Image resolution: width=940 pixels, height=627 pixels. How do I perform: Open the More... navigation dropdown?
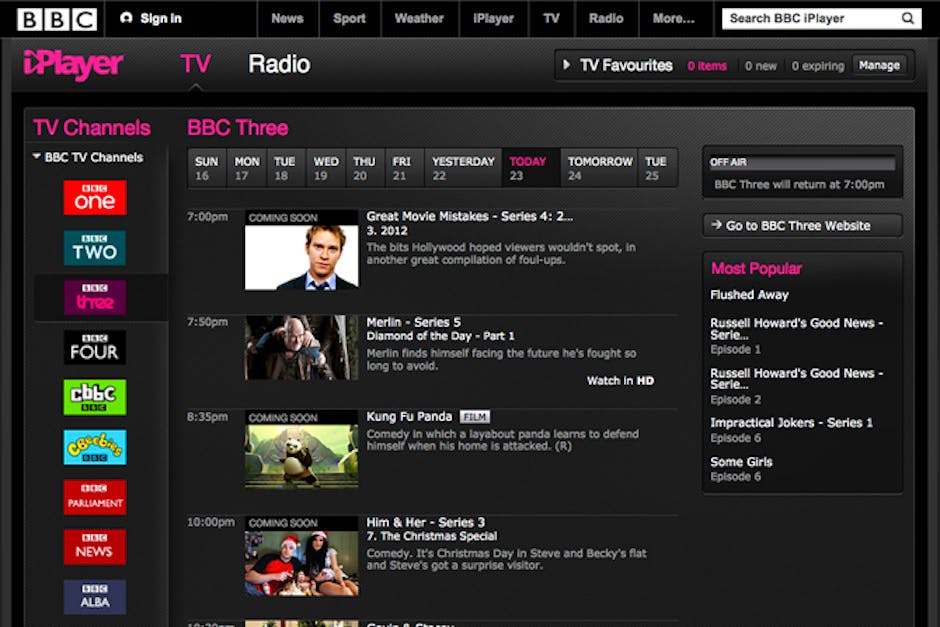(673, 18)
